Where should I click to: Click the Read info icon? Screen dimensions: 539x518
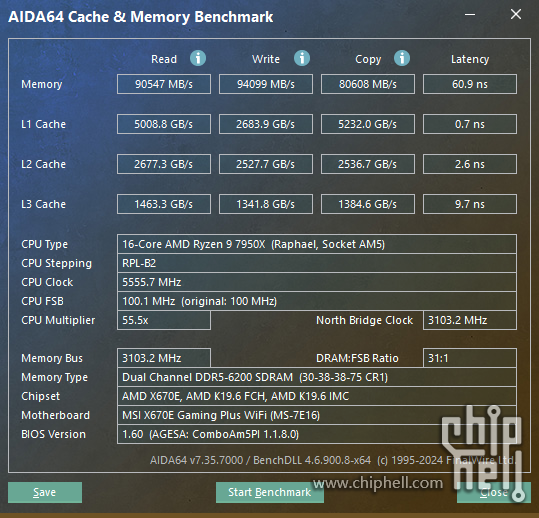point(198,58)
